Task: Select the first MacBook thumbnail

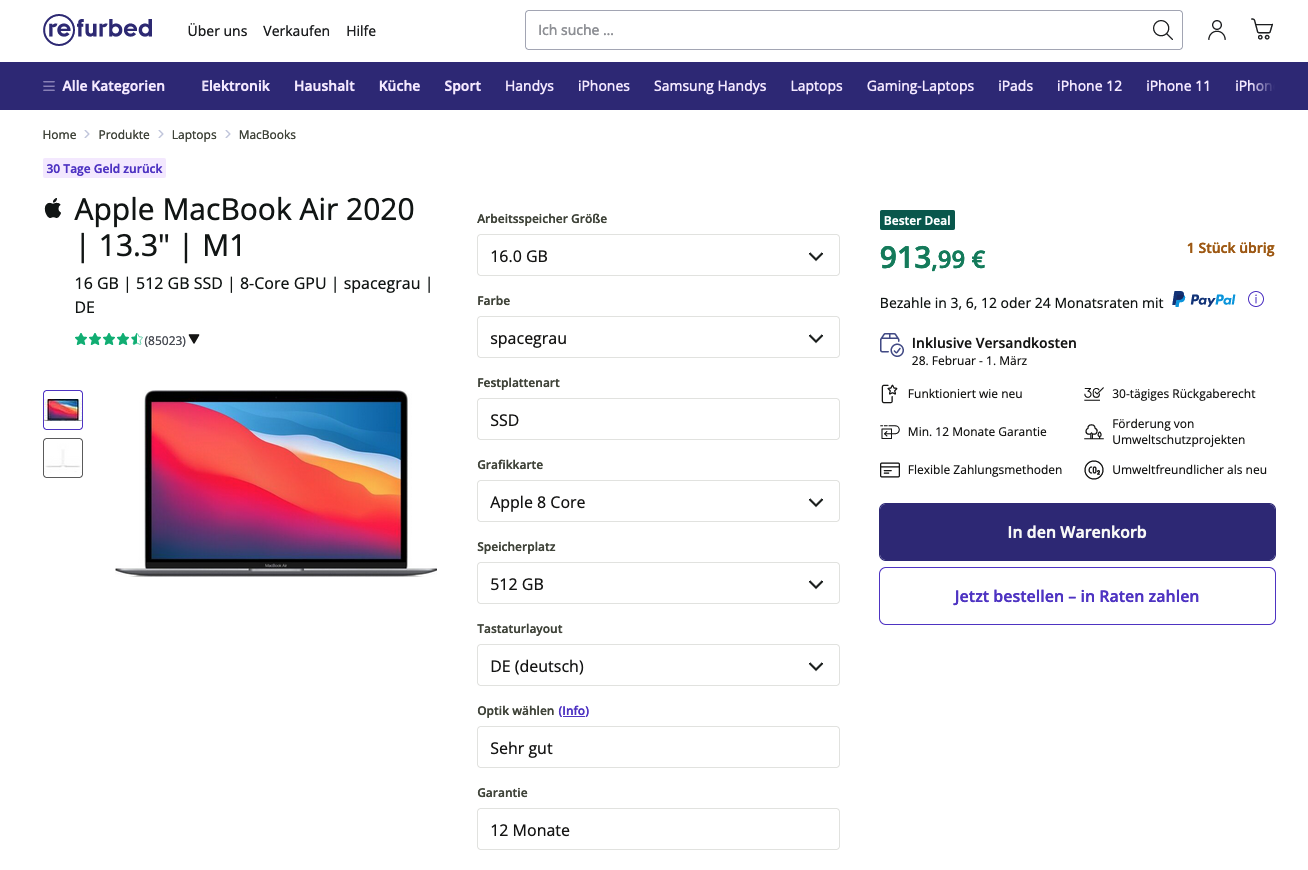Action: click(63, 410)
